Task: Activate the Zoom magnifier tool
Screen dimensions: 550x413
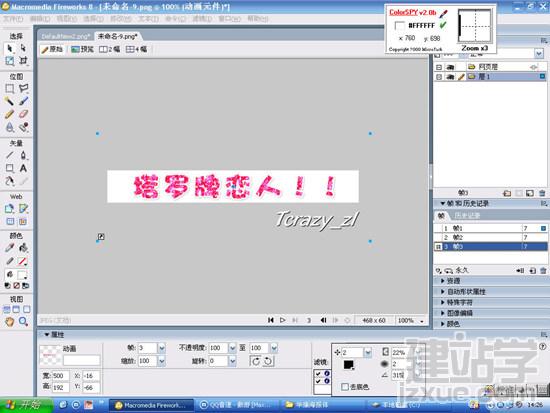Action: (23, 321)
